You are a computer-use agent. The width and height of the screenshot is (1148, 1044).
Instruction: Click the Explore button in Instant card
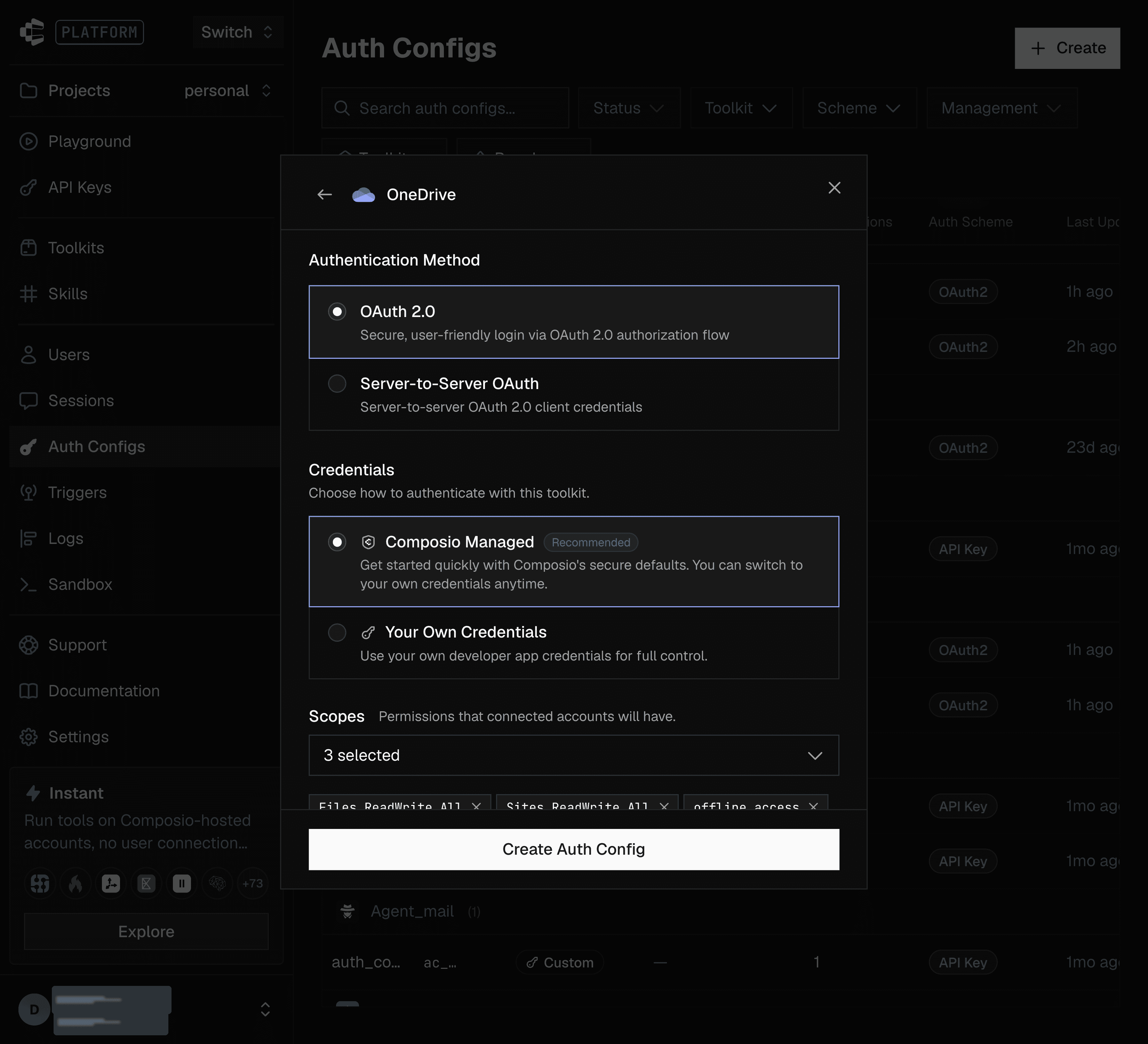(x=146, y=931)
